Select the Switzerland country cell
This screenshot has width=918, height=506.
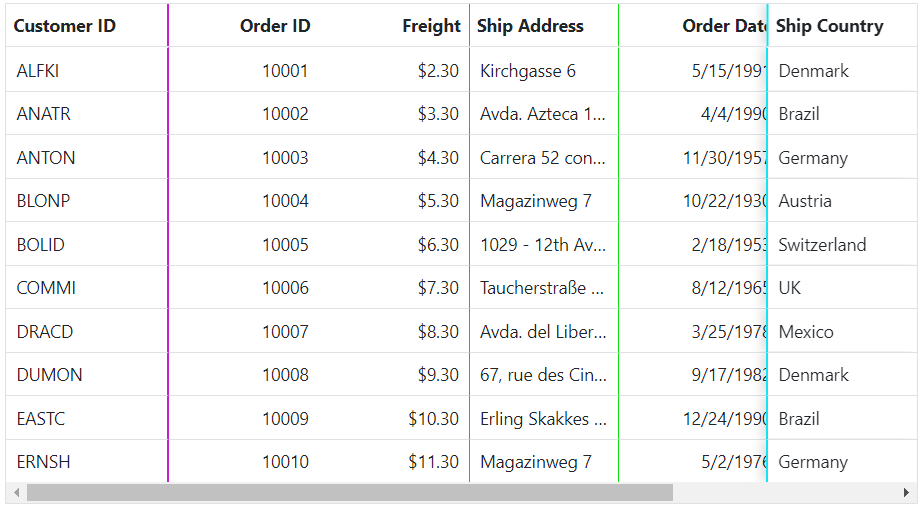click(842, 244)
